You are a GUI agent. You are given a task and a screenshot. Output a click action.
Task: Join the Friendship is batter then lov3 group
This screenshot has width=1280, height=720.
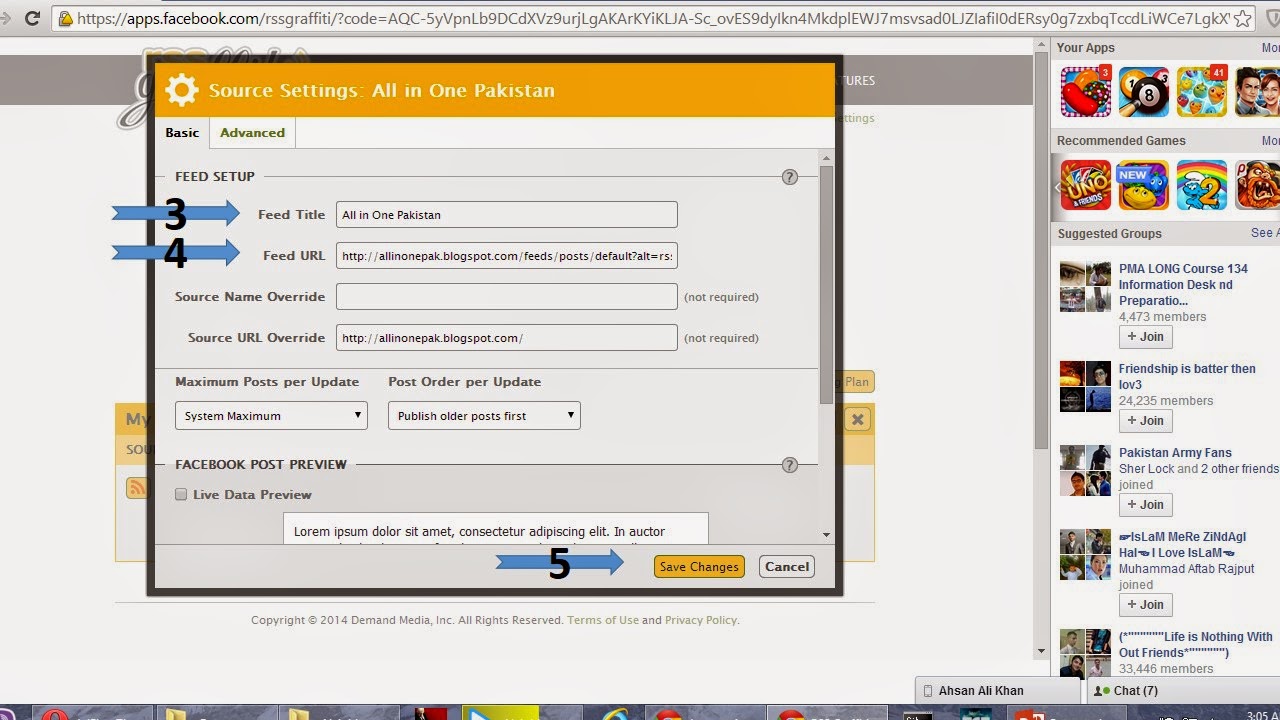point(1145,421)
